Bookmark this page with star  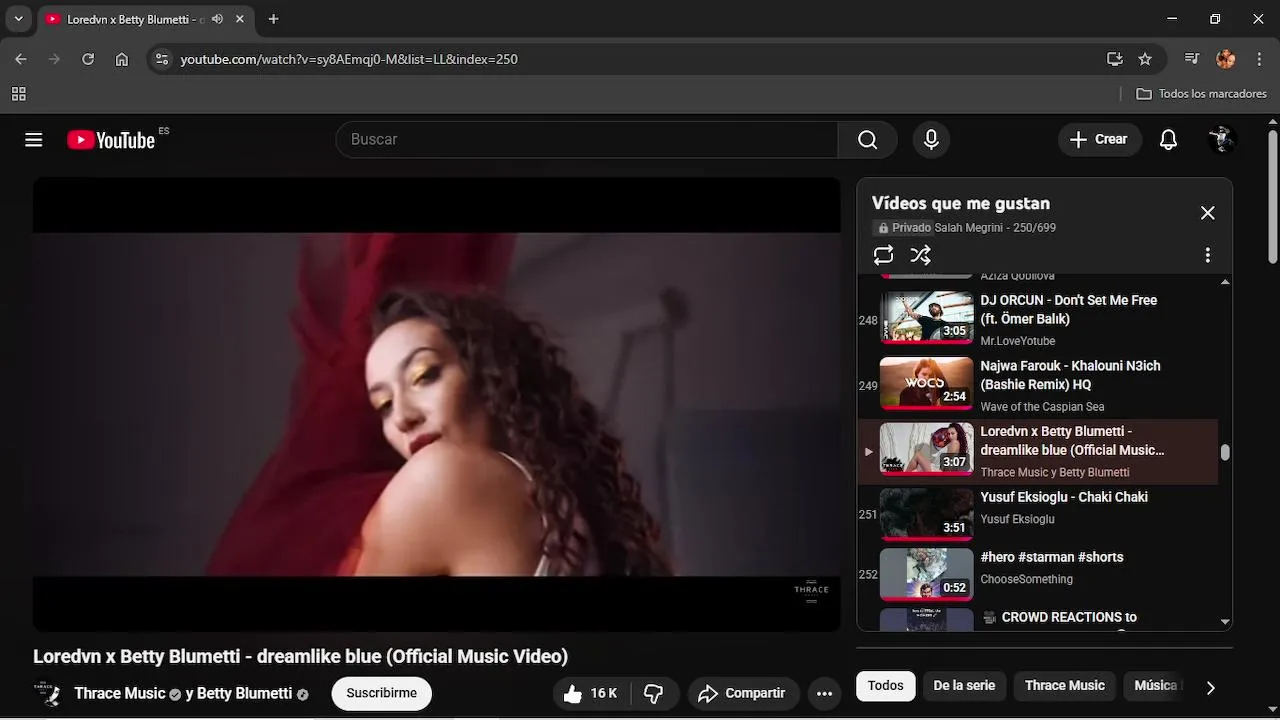(1145, 59)
